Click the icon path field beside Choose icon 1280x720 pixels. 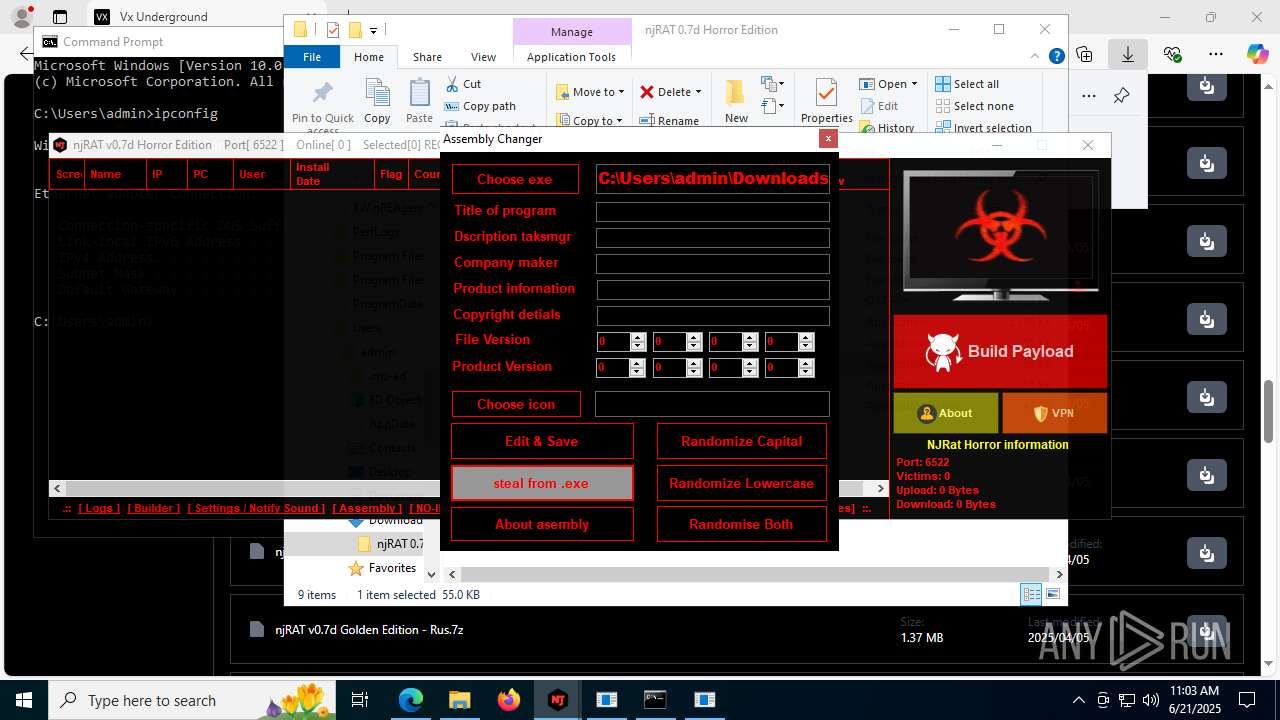tap(712, 404)
